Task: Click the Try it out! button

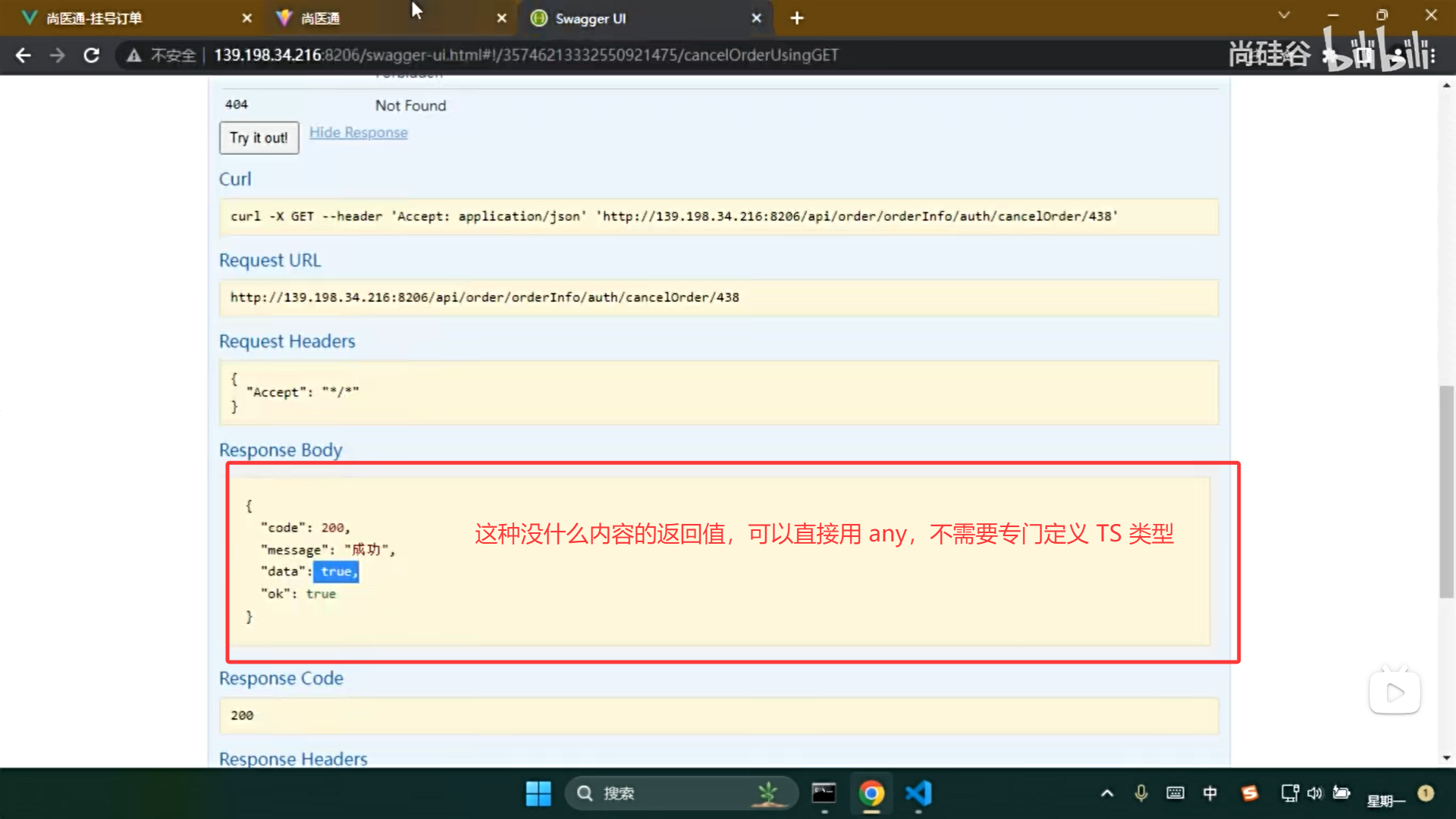Action: (x=259, y=138)
